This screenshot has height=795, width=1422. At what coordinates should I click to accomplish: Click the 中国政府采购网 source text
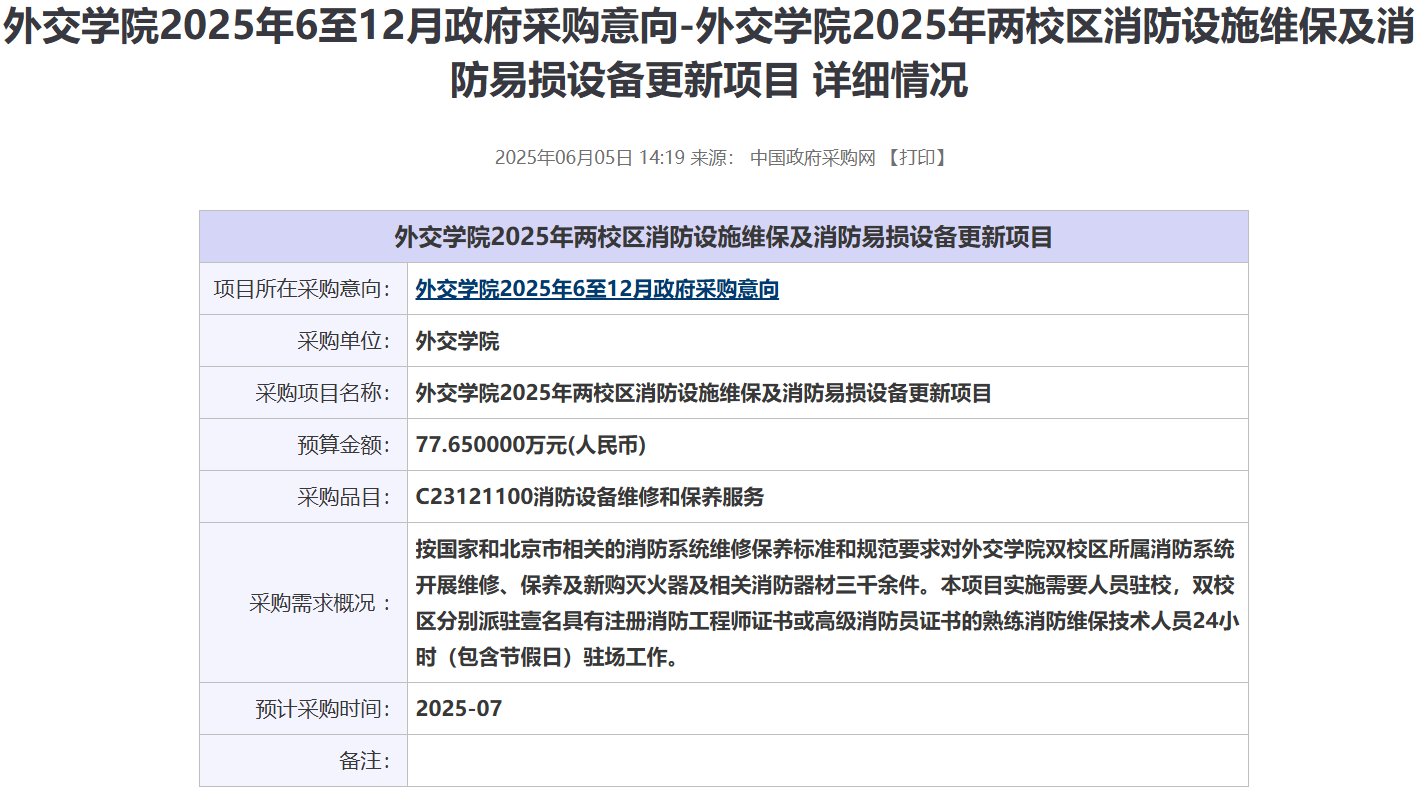(812, 158)
